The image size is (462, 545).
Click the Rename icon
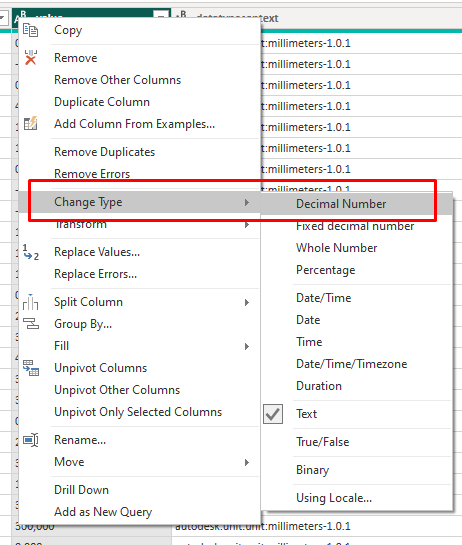tap(31, 440)
